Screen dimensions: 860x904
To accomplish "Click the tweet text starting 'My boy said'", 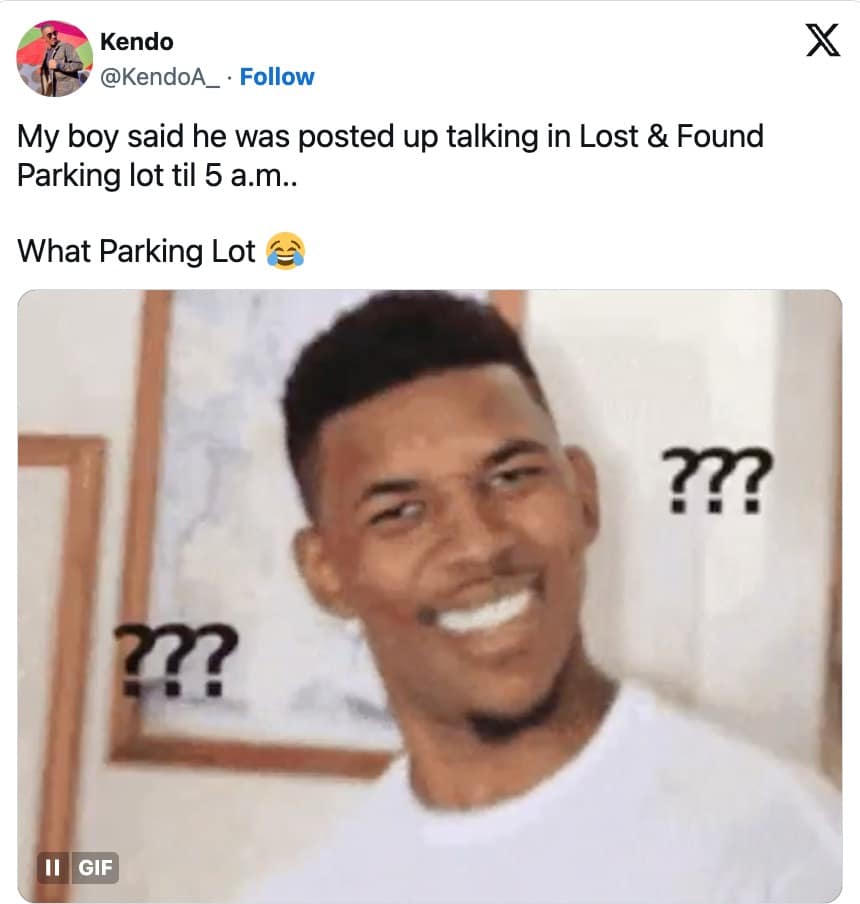I will [x=390, y=156].
